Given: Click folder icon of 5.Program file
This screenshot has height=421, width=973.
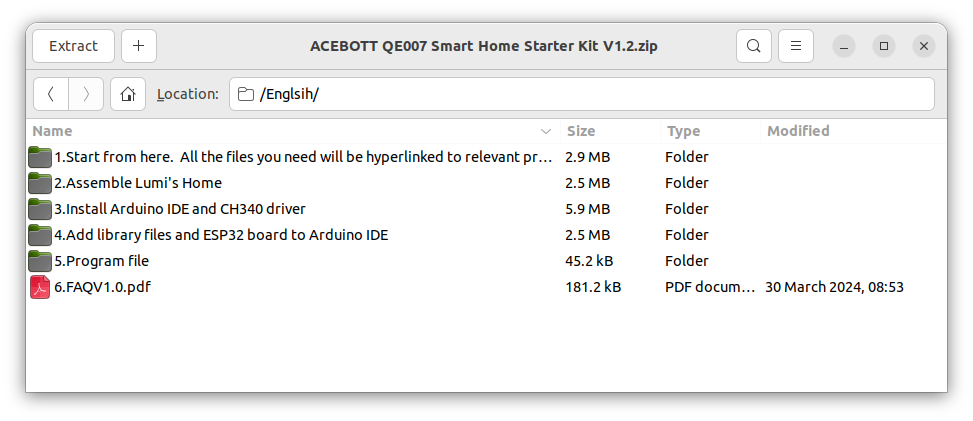Looking at the screenshot, I should click(40, 261).
